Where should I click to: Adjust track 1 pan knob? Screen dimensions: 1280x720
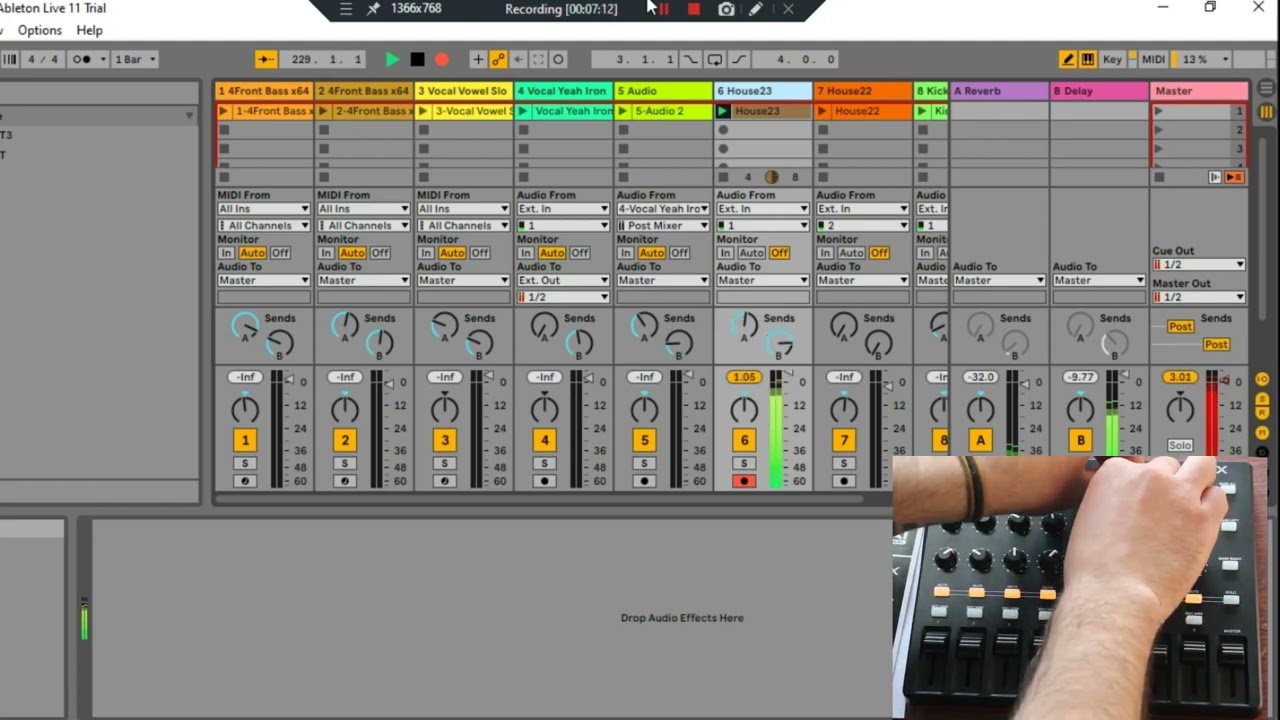coord(245,409)
